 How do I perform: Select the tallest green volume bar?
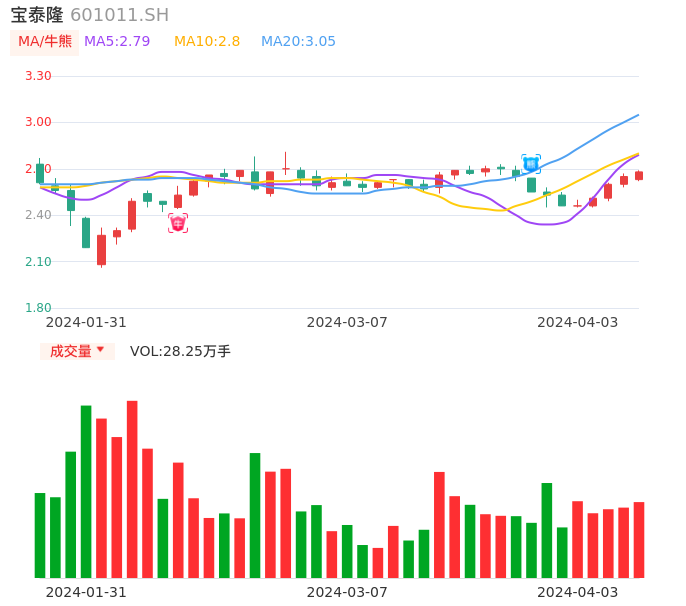[x=86, y=491]
